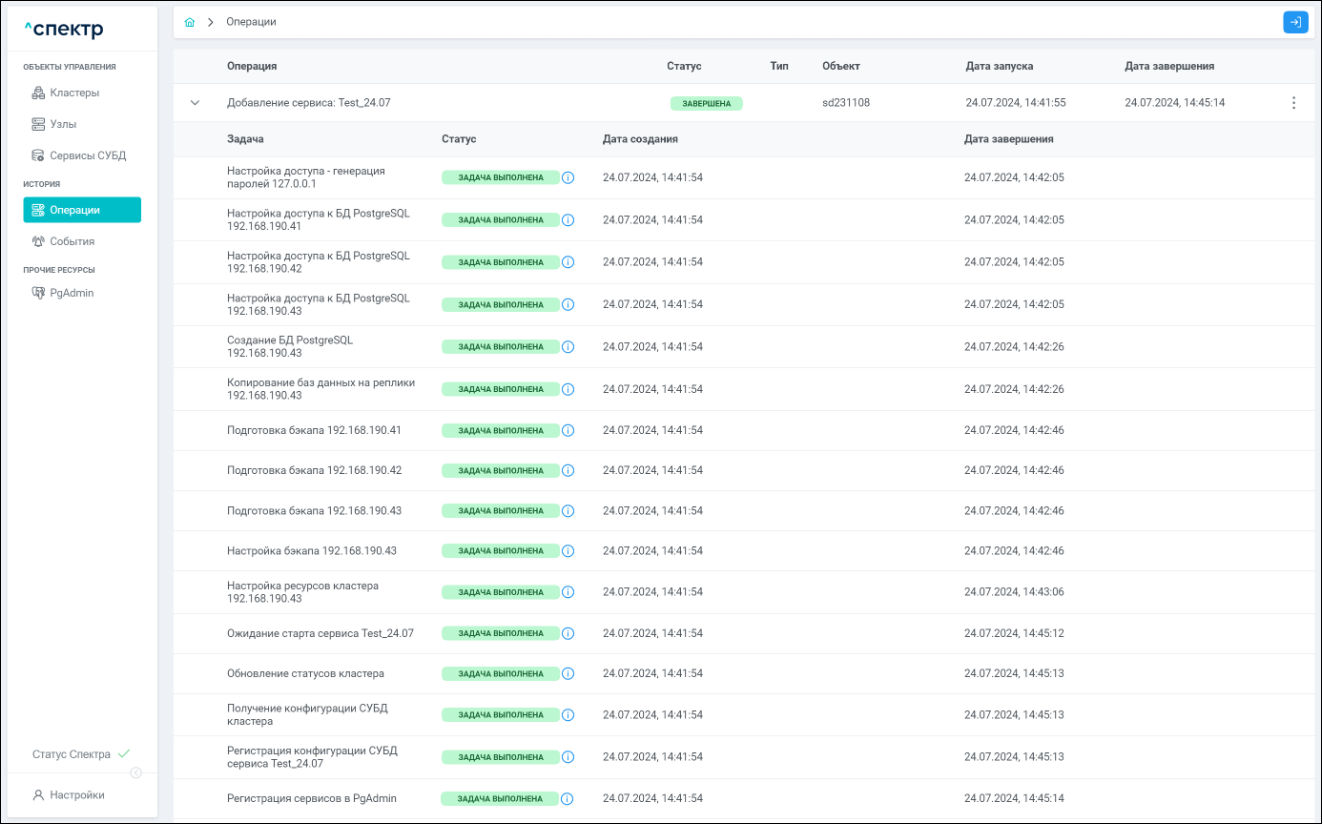This screenshot has height=824, width=1323.
Task: Click the Спектр logo
Action: [63, 30]
